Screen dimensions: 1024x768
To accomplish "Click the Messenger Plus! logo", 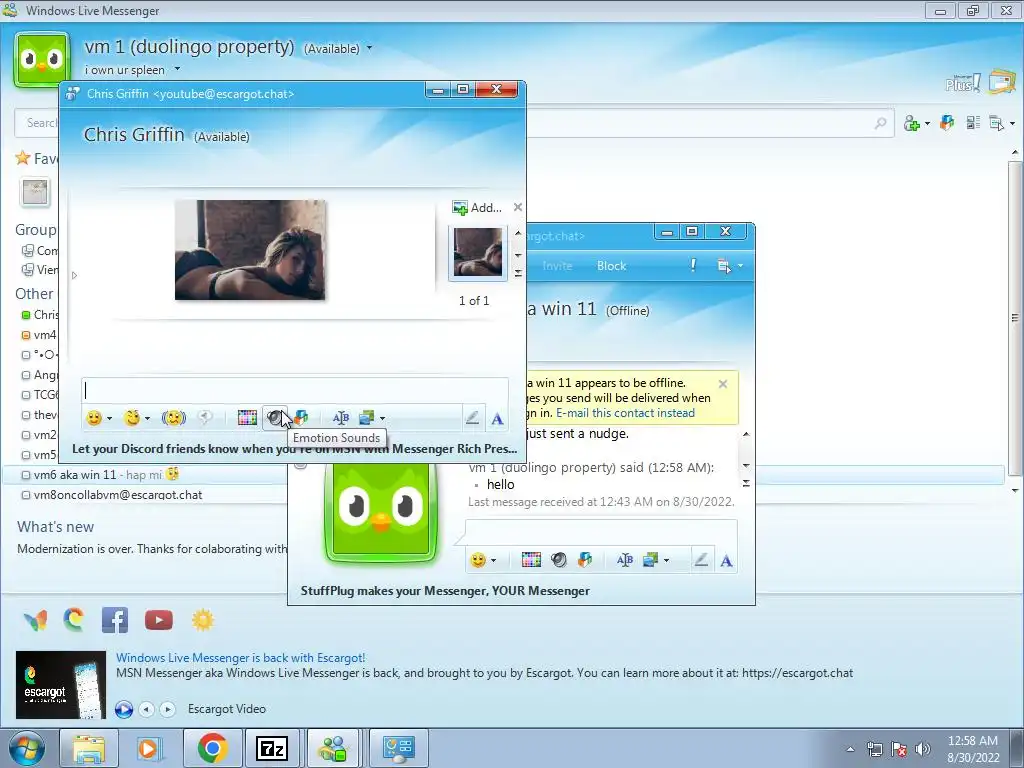I will click(x=963, y=83).
